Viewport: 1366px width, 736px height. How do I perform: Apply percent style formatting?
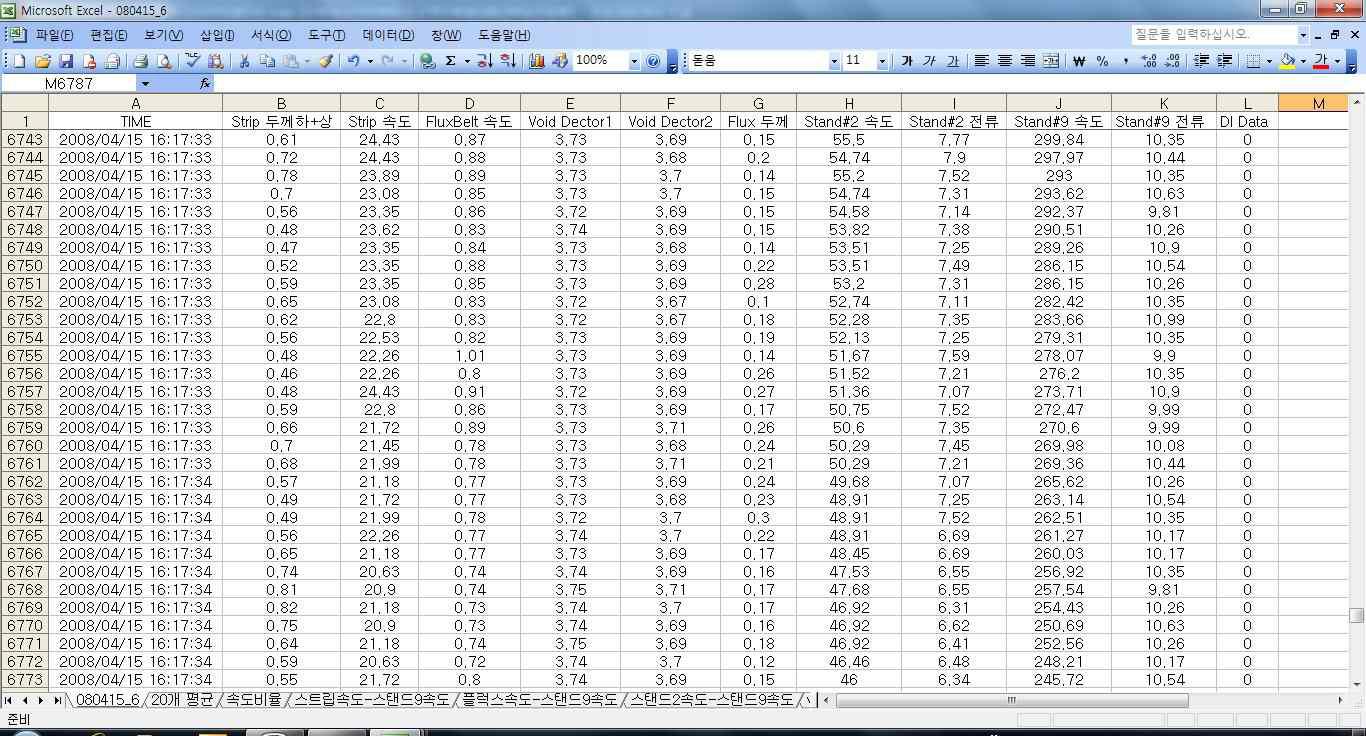point(1102,61)
